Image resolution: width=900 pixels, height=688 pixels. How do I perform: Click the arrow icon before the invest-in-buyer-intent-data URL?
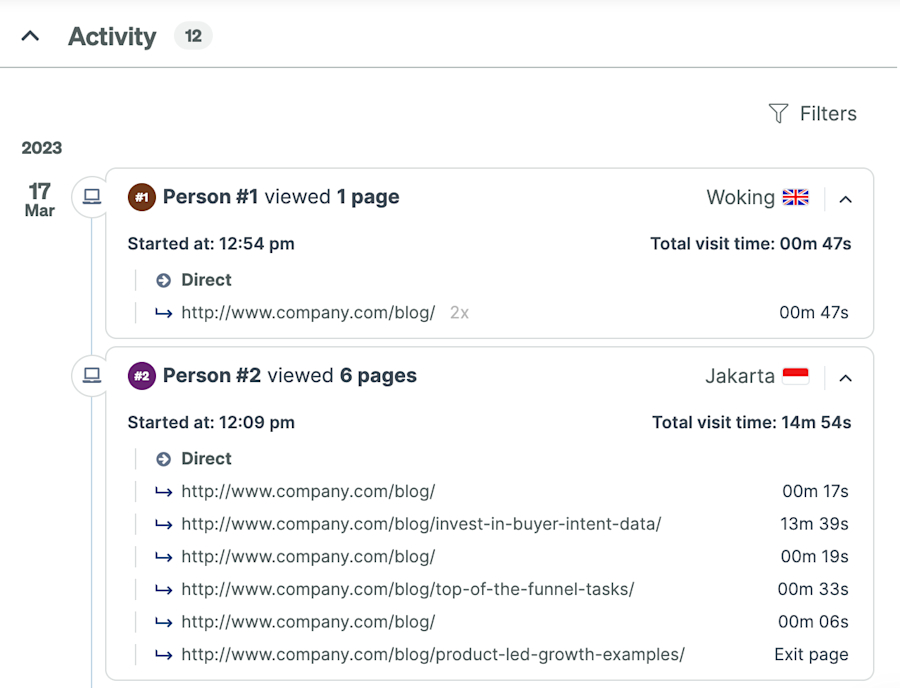coord(163,524)
